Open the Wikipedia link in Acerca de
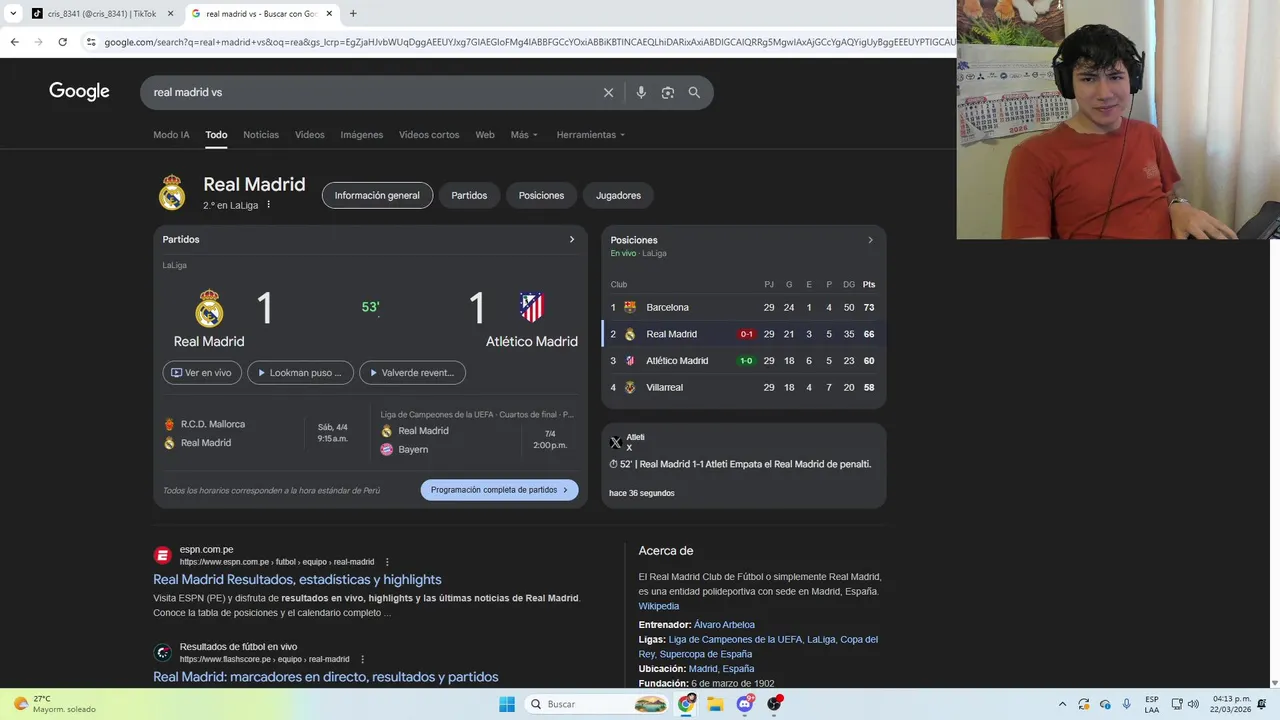 click(x=659, y=606)
